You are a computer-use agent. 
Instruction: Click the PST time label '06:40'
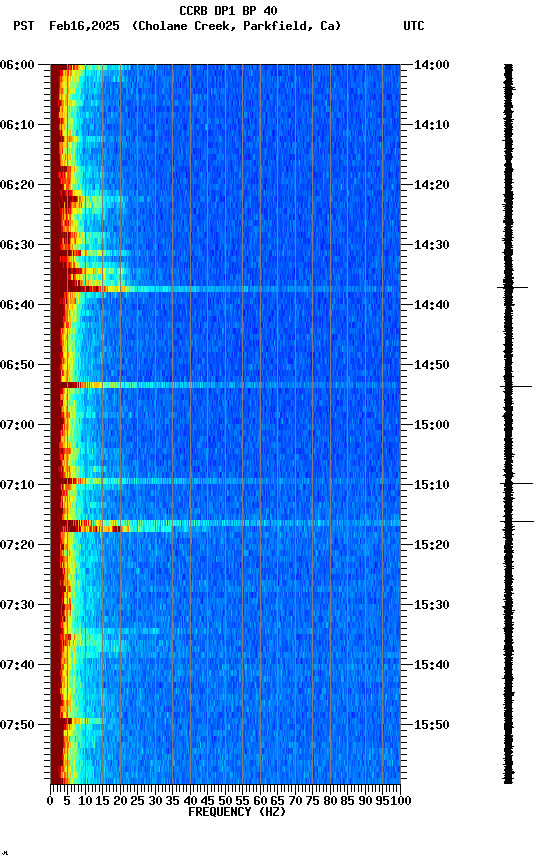click(17, 305)
